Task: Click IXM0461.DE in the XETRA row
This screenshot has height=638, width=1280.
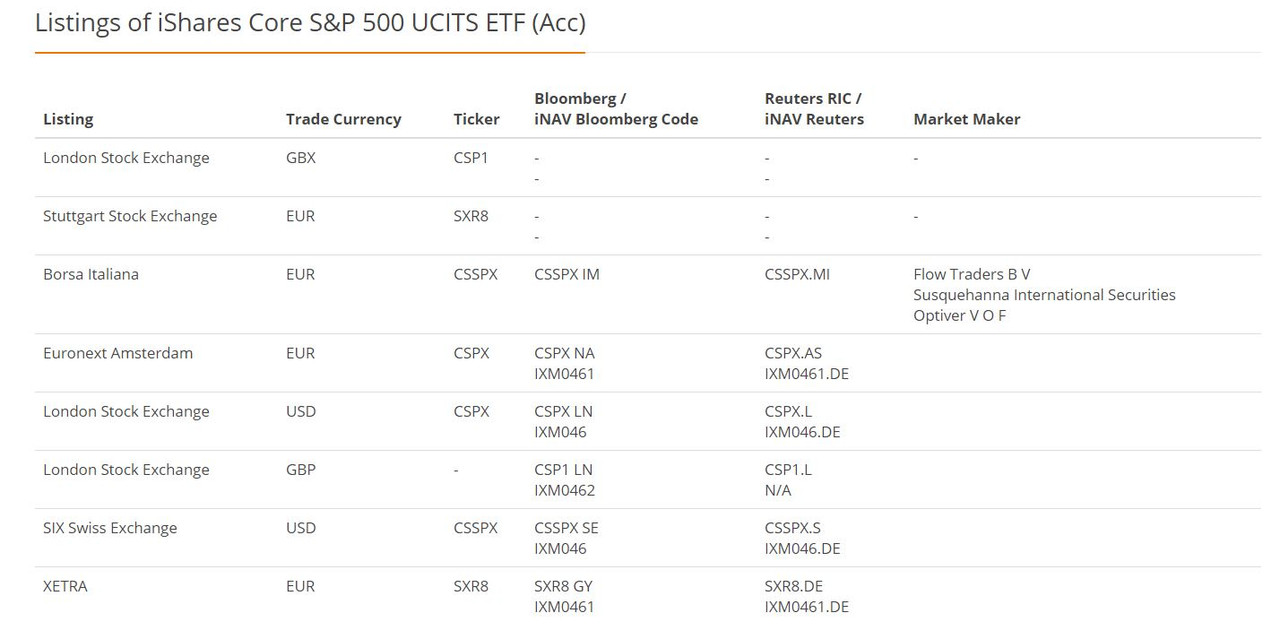Action: 806,607
